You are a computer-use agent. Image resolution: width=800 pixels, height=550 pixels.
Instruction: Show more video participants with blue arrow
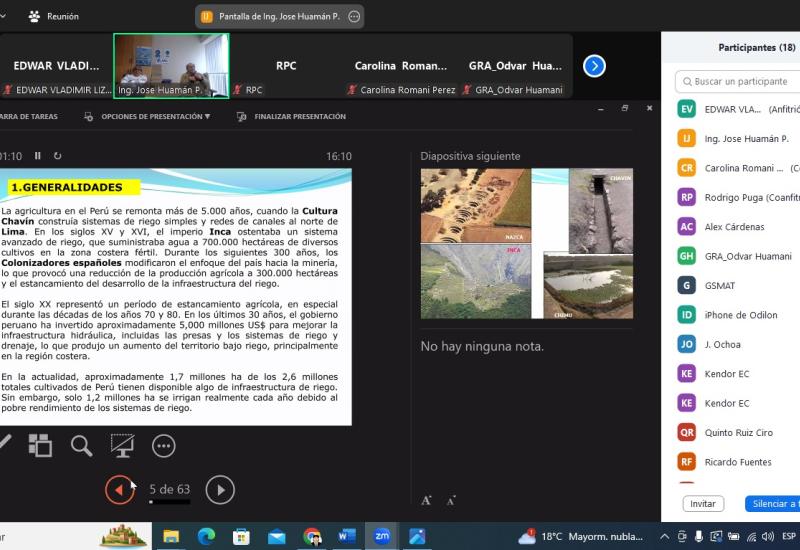[x=594, y=66]
